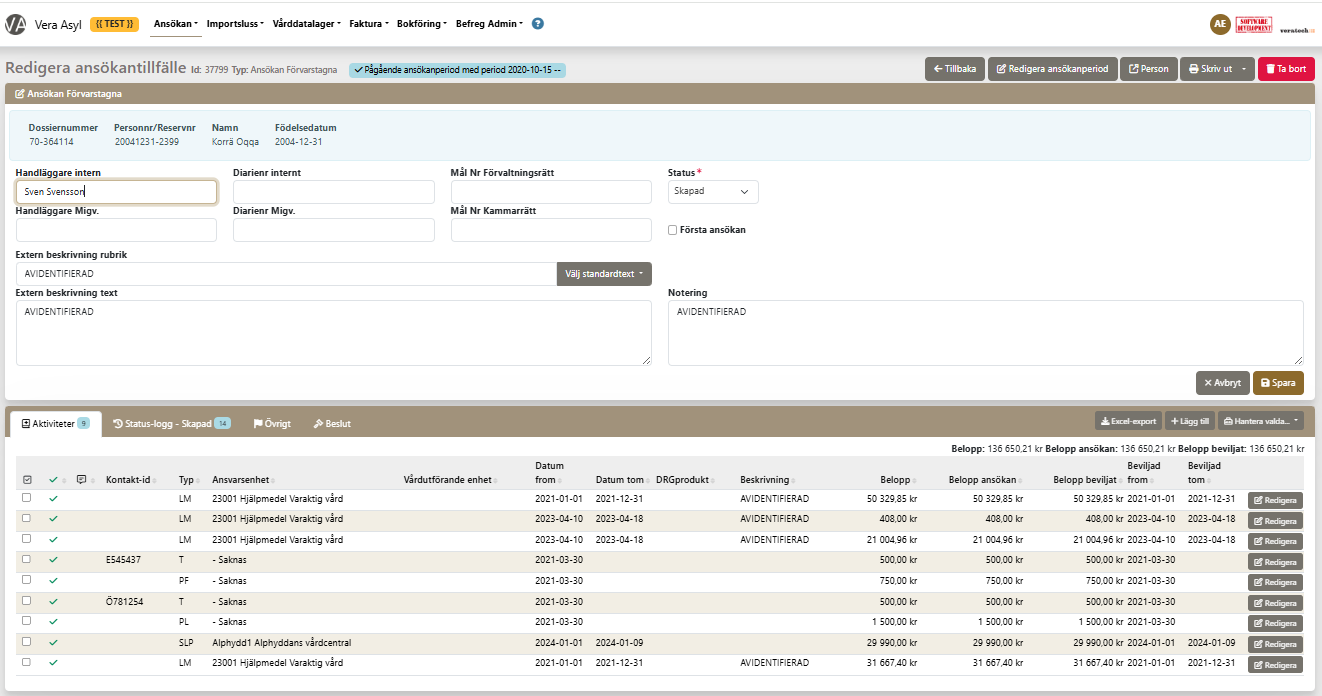Screen dimensions: 1322x696
Task: Tick the Första ansökan checkbox
Action: [673, 230]
